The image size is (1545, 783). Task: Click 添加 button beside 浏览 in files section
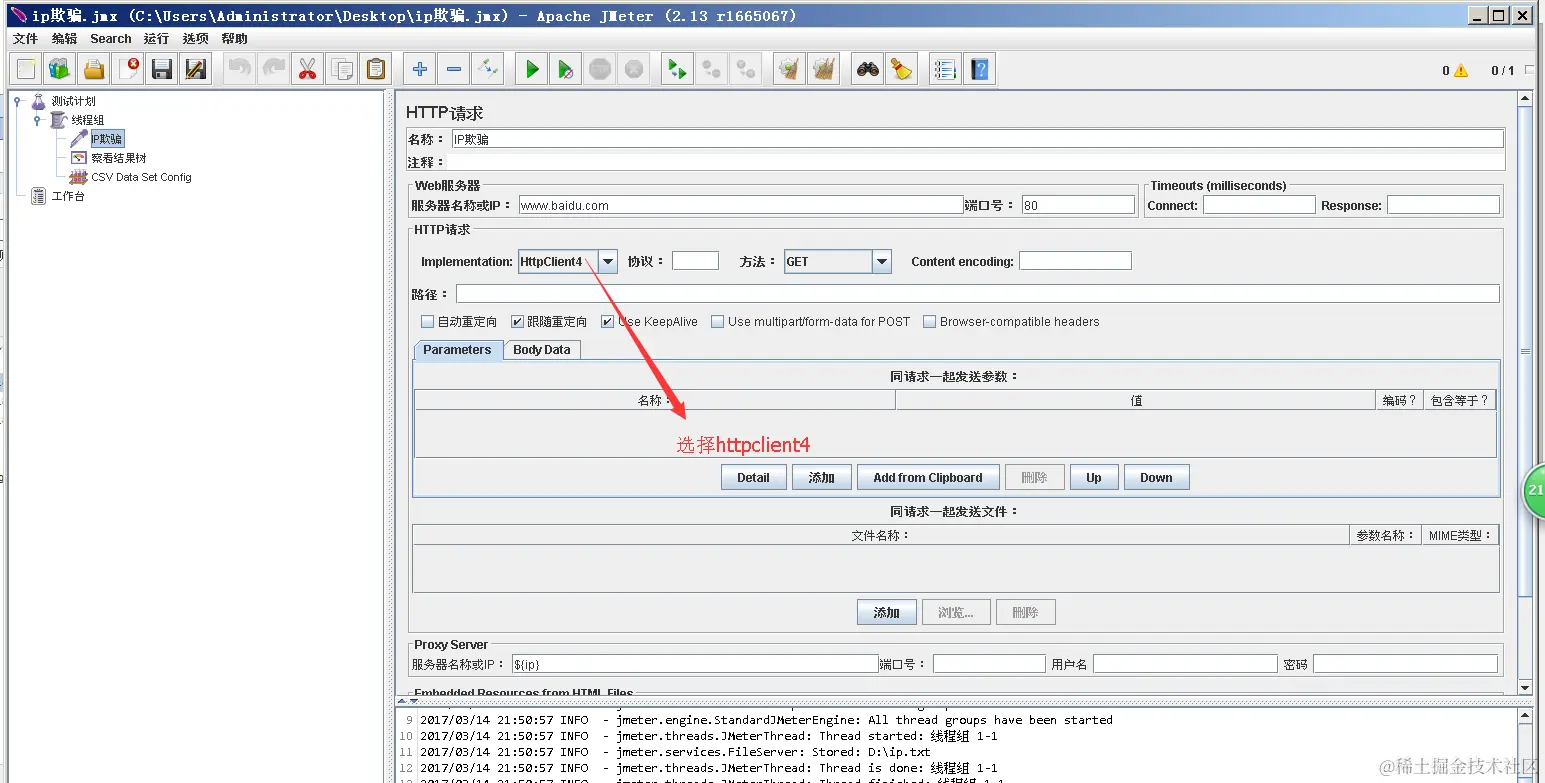tap(887, 612)
